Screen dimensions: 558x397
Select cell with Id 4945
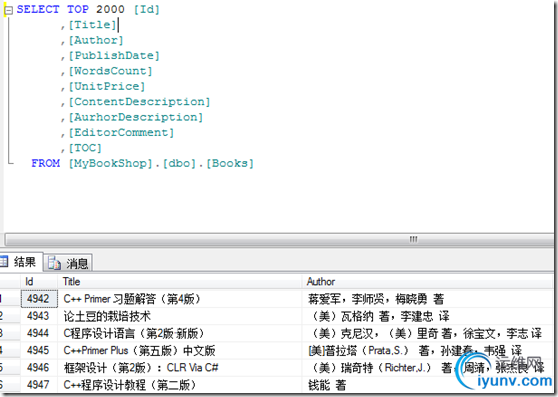tap(39, 350)
